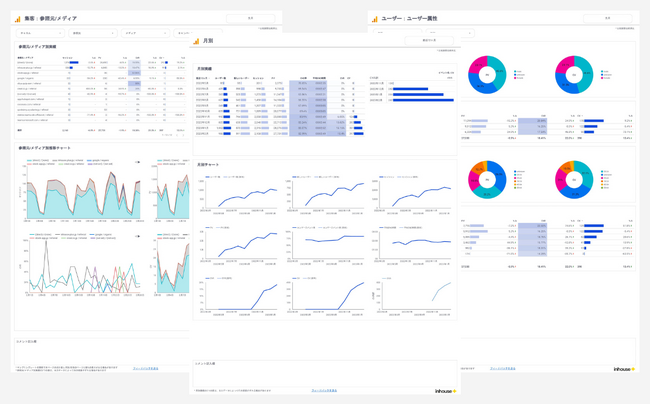
Task: Click the top-left pink and blue donut chart
Action: tap(487, 75)
